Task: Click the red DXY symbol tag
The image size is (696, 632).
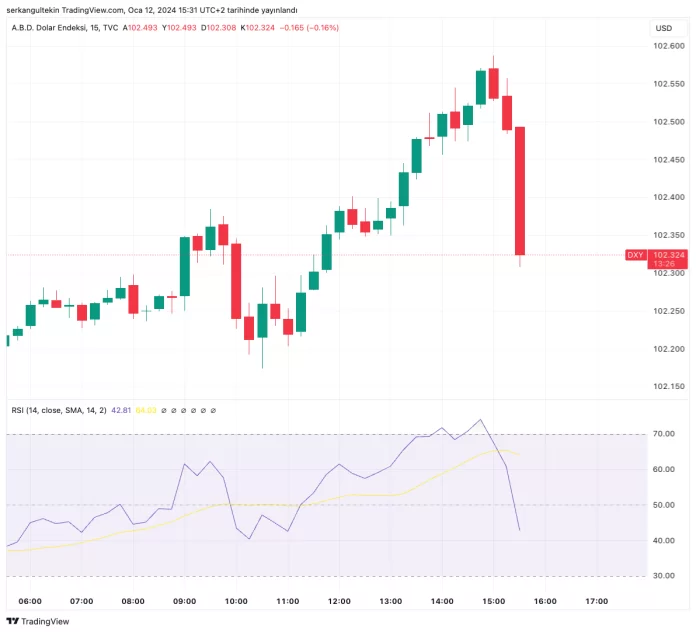Action: 635,255
